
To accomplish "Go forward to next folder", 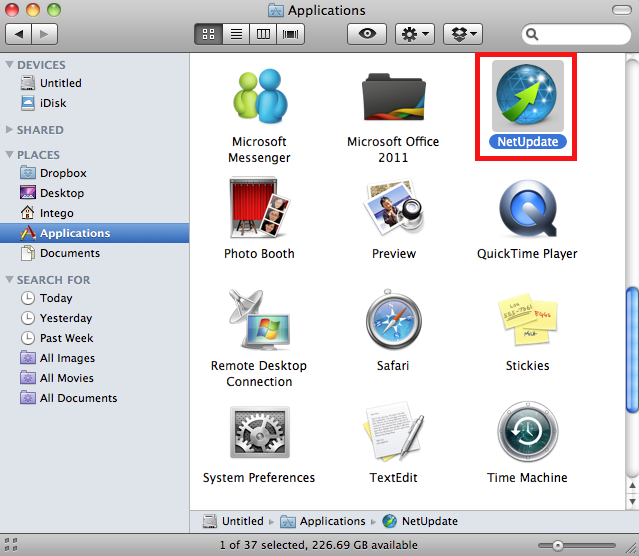I will (44, 34).
